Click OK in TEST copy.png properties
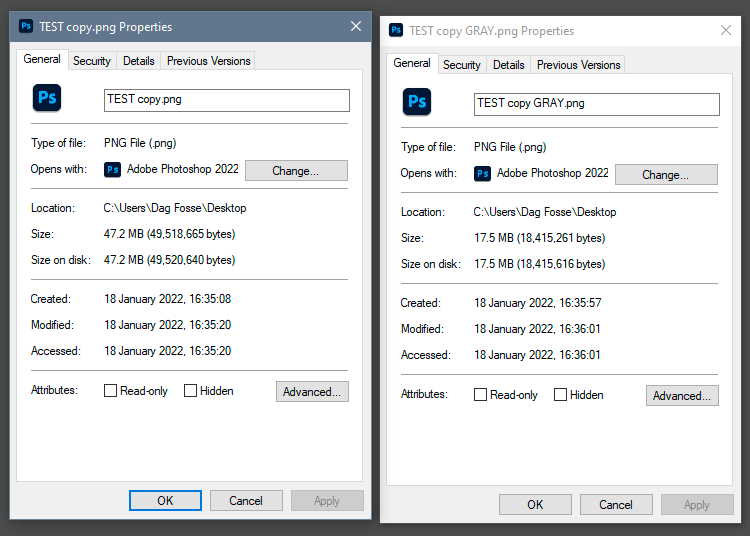750x536 pixels. tap(165, 501)
